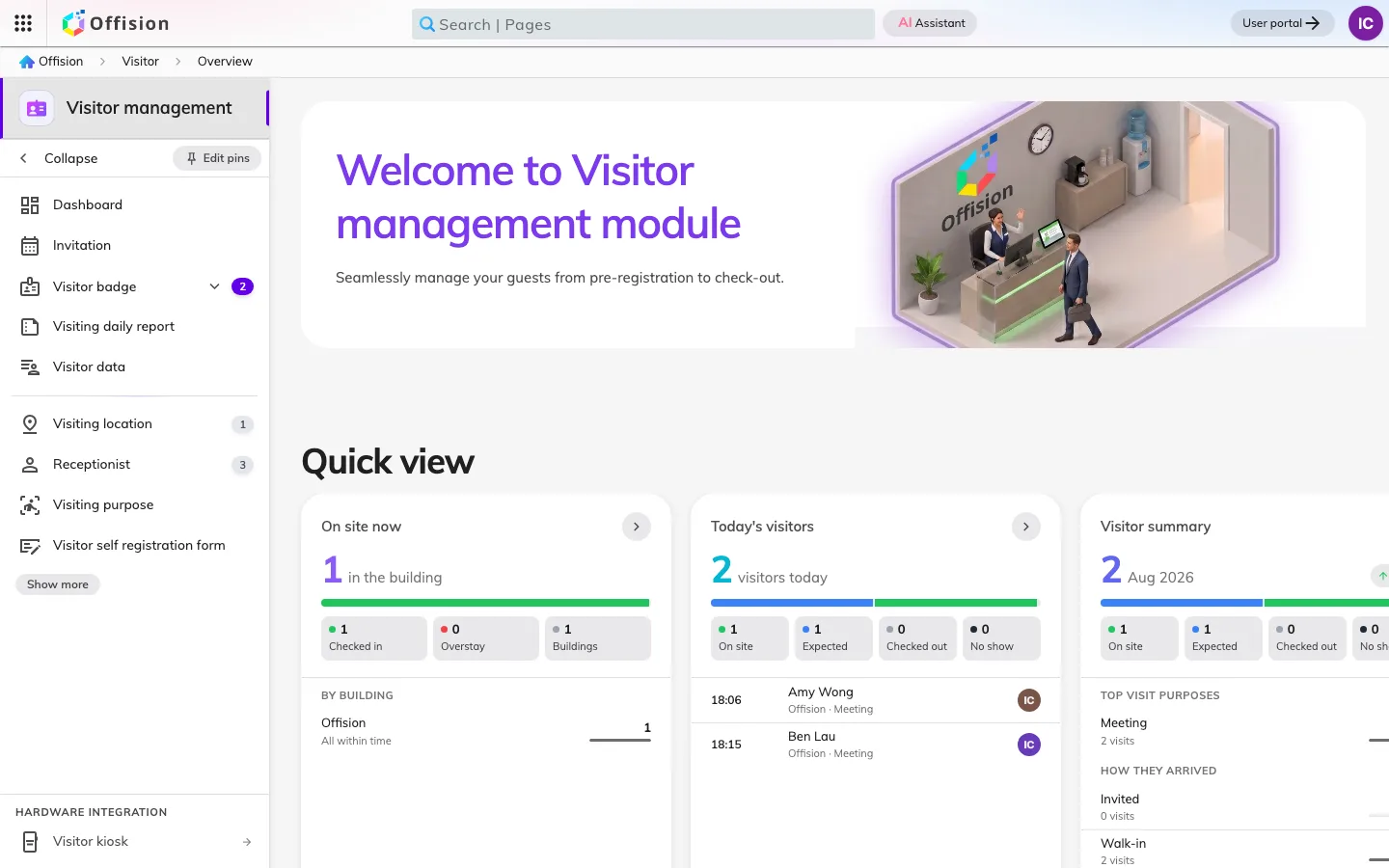Open On site now details arrow
This screenshot has height=868, width=1389.
coord(636,527)
